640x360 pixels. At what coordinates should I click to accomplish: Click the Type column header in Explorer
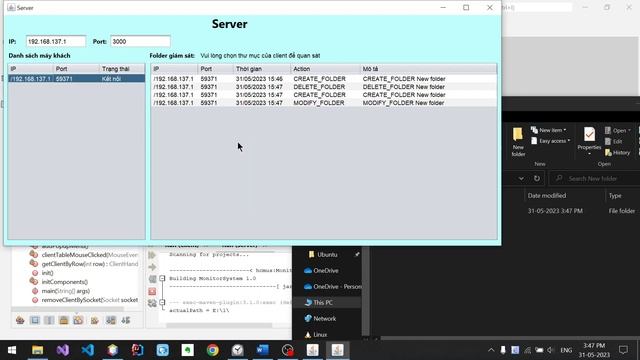(x=615, y=196)
